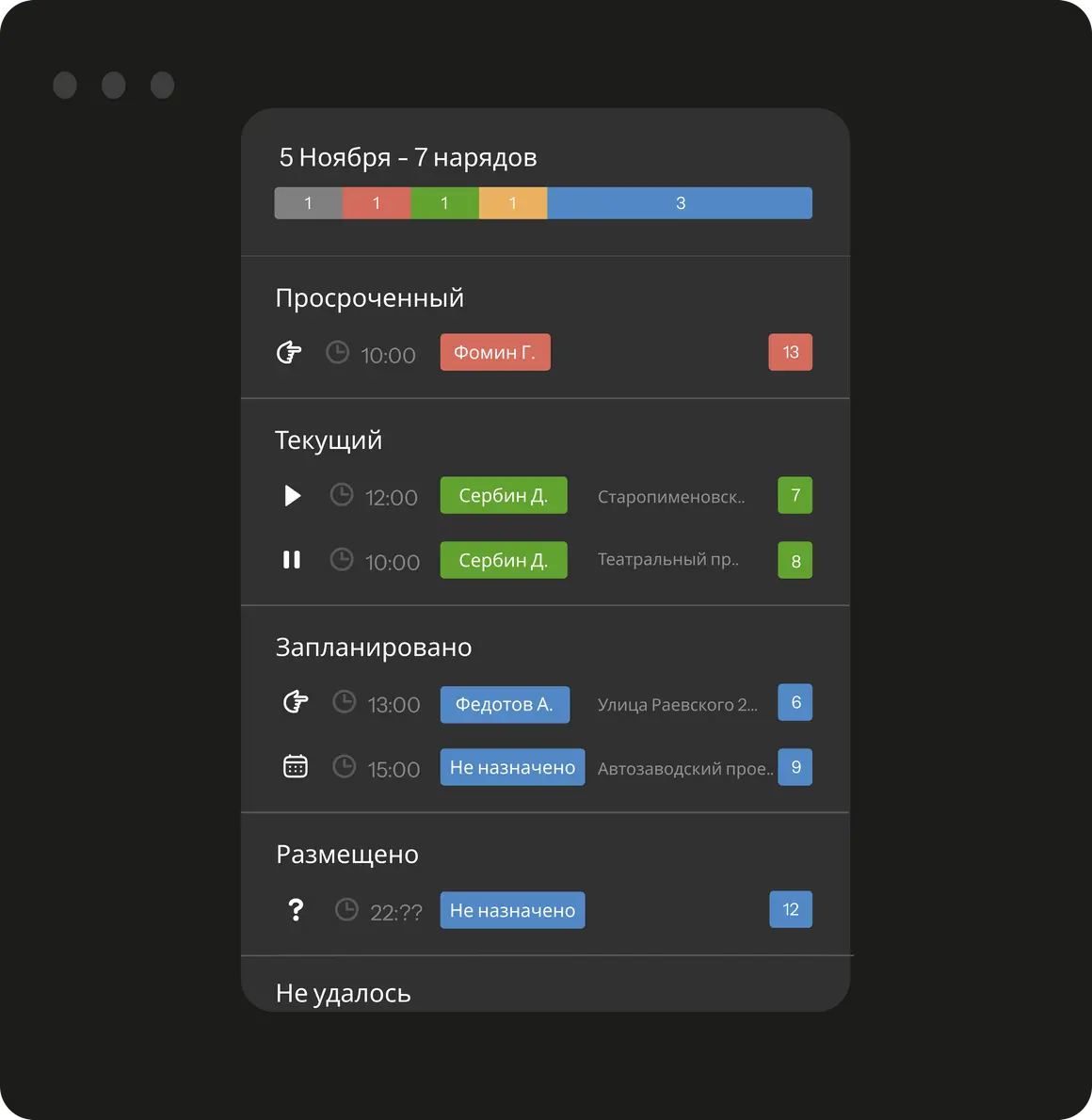Click the green order number 7 badge

(795, 495)
